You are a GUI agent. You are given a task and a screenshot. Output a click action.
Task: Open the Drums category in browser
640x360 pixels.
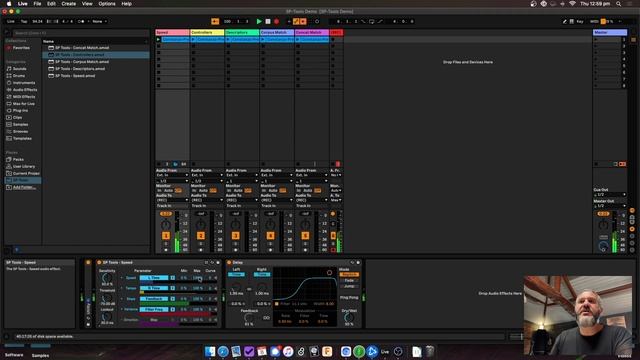point(18,76)
